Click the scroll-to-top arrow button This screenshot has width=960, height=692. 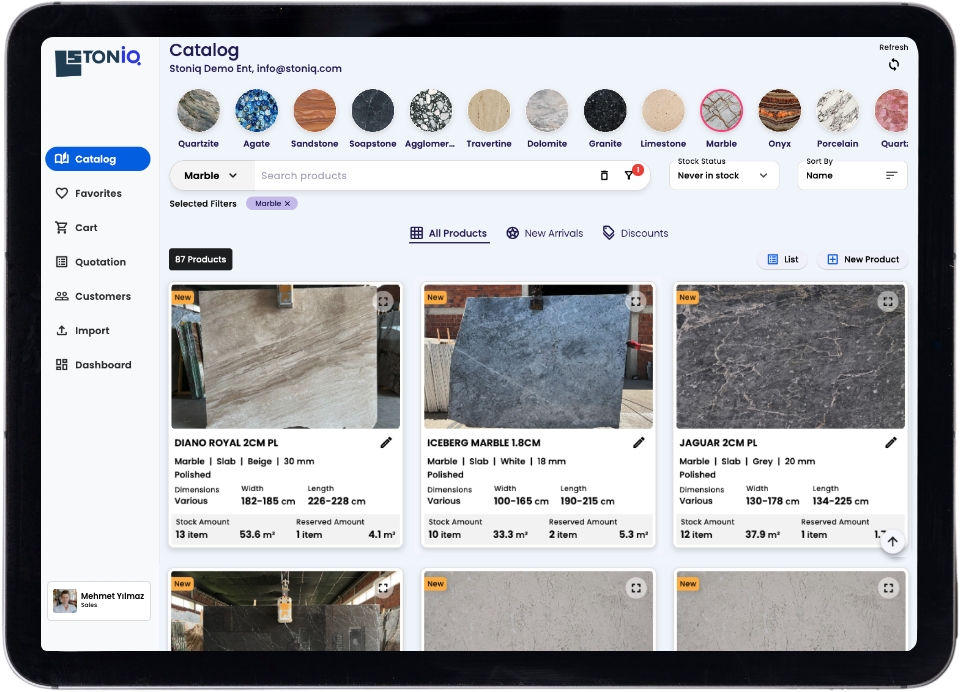[x=893, y=542]
